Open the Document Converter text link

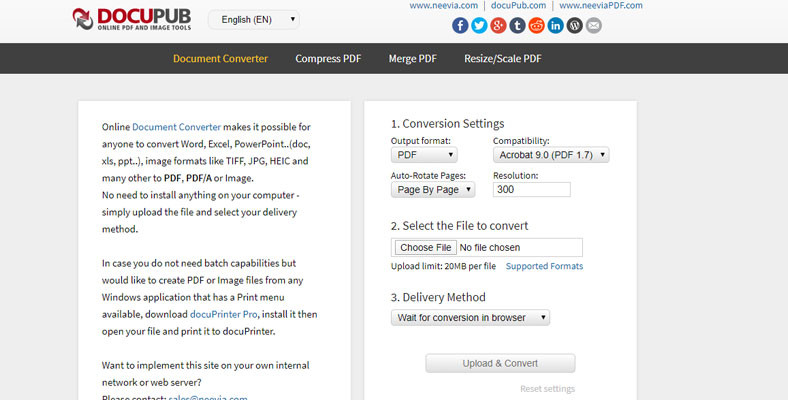pos(176,127)
